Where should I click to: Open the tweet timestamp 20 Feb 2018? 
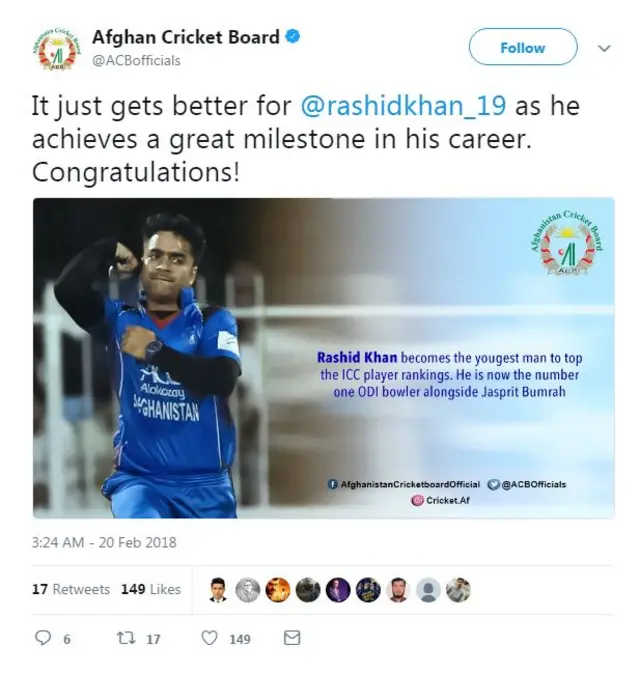click(x=104, y=542)
